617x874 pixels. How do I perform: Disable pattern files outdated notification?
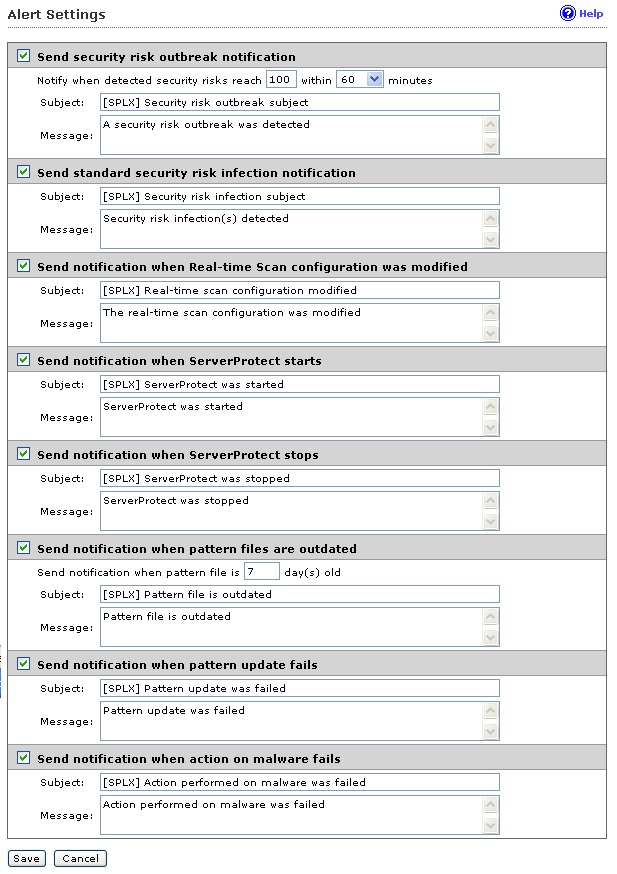pos(24,548)
